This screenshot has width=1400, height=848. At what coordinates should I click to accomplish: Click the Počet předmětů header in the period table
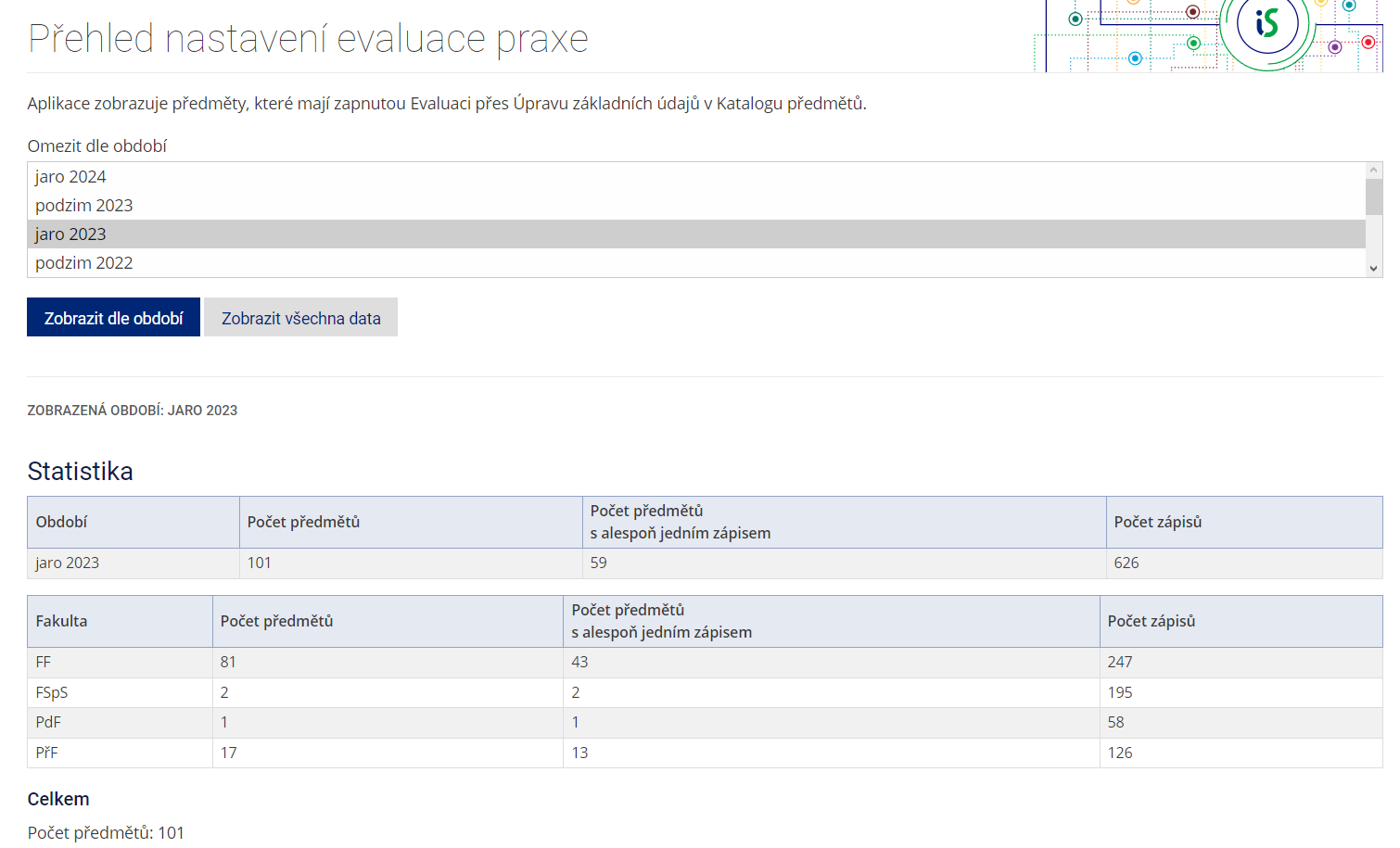point(411,522)
